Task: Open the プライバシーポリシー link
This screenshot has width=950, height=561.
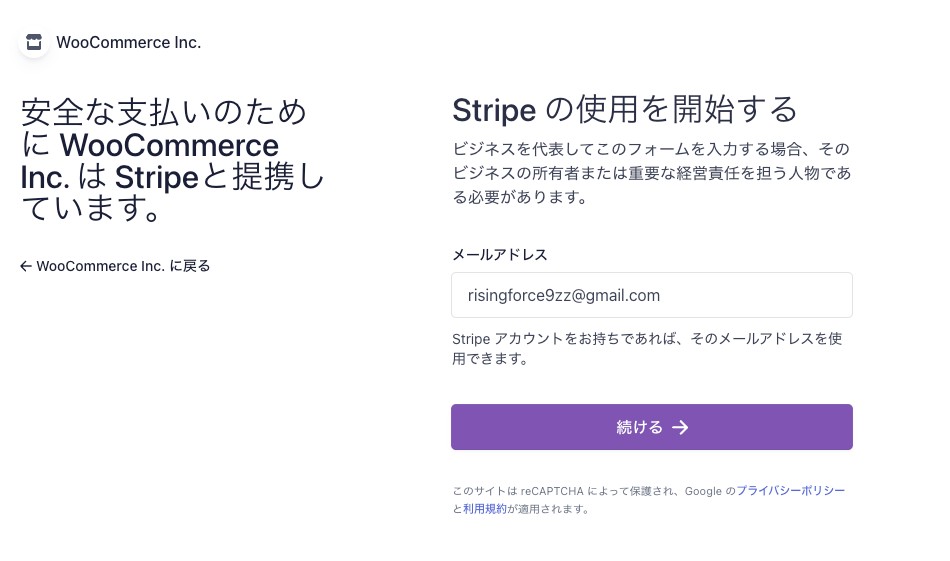Action: tap(791, 491)
